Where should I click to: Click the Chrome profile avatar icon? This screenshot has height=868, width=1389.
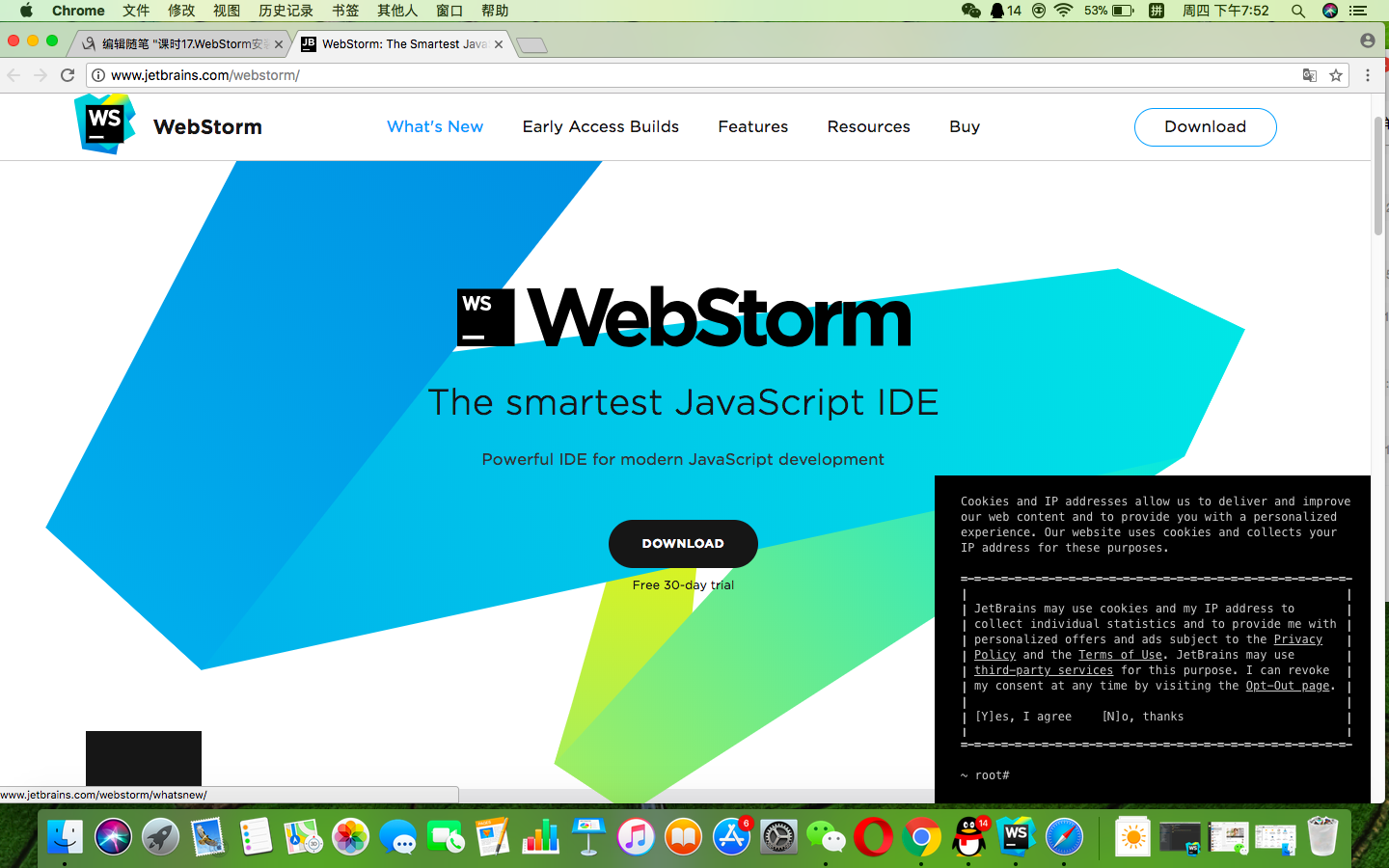pos(1368,41)
